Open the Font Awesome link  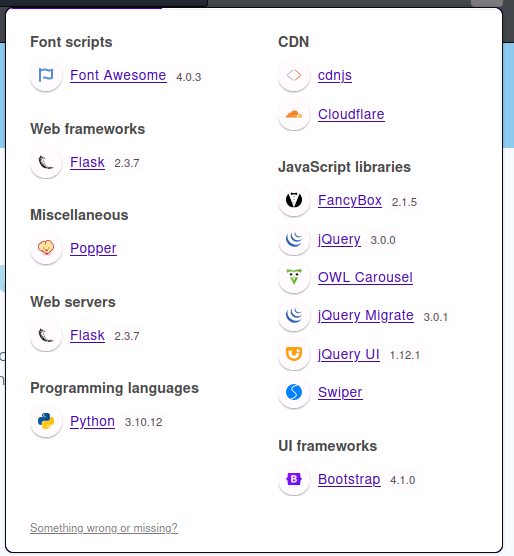pyautogui.click(x=118, y=75)
